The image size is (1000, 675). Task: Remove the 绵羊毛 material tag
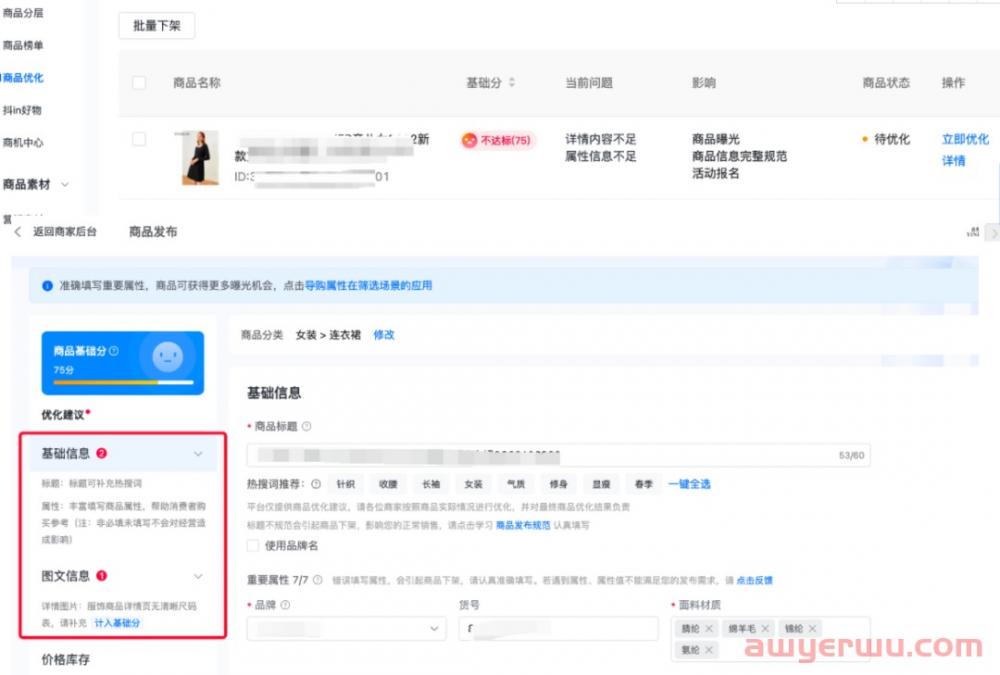coord(763,629)
